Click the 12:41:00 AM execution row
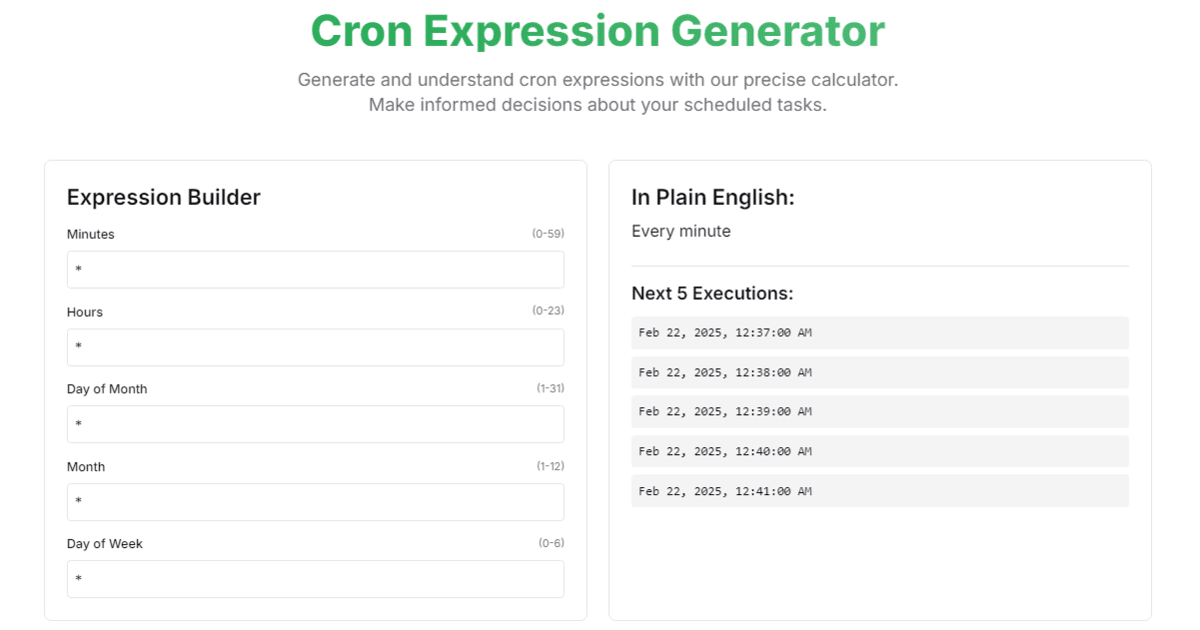The height and width of the screenshot is (630, 1200). 880,491
